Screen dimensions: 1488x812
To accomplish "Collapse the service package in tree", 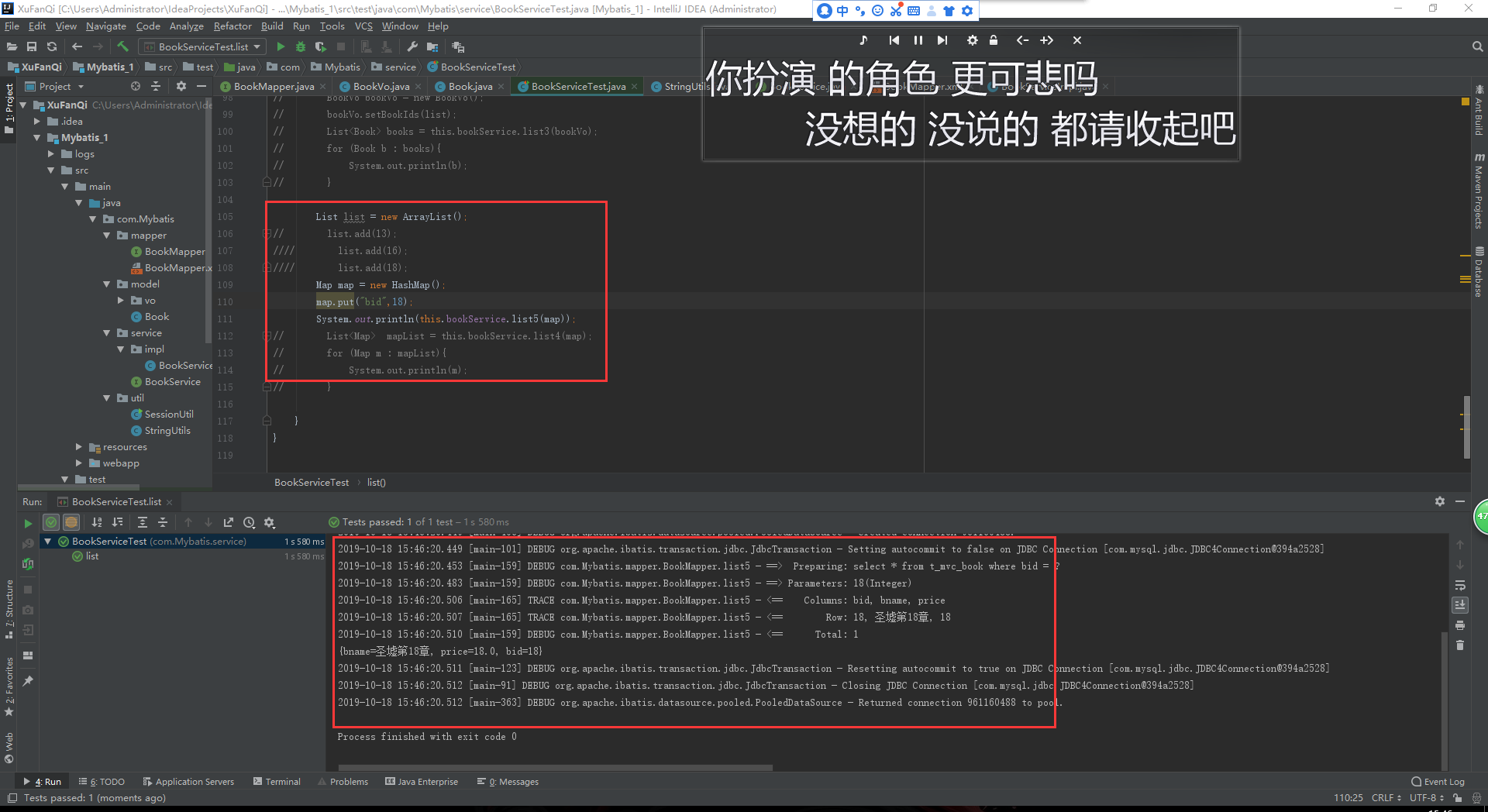I will tap(107, 333).
